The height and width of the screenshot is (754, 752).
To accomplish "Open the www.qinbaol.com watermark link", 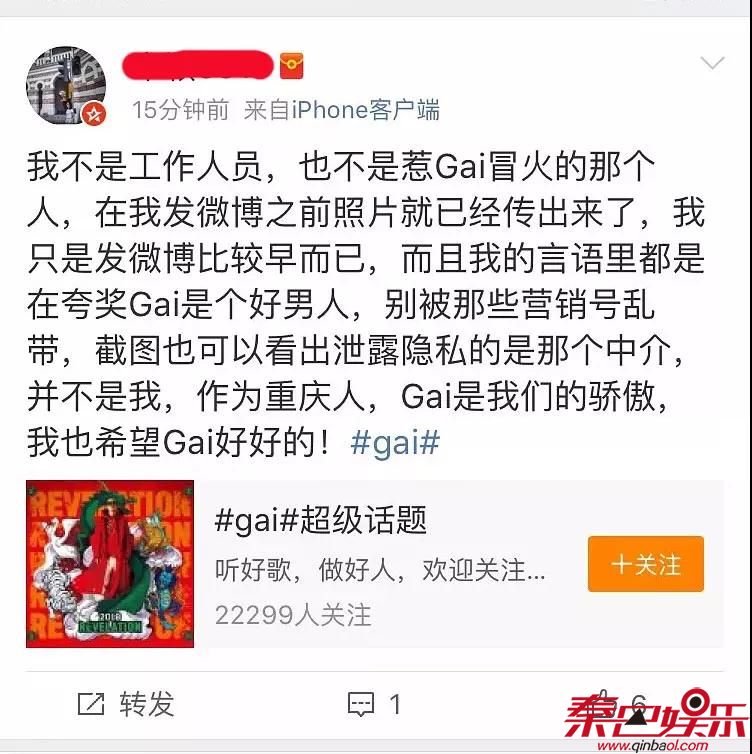I will click(652, 746).
